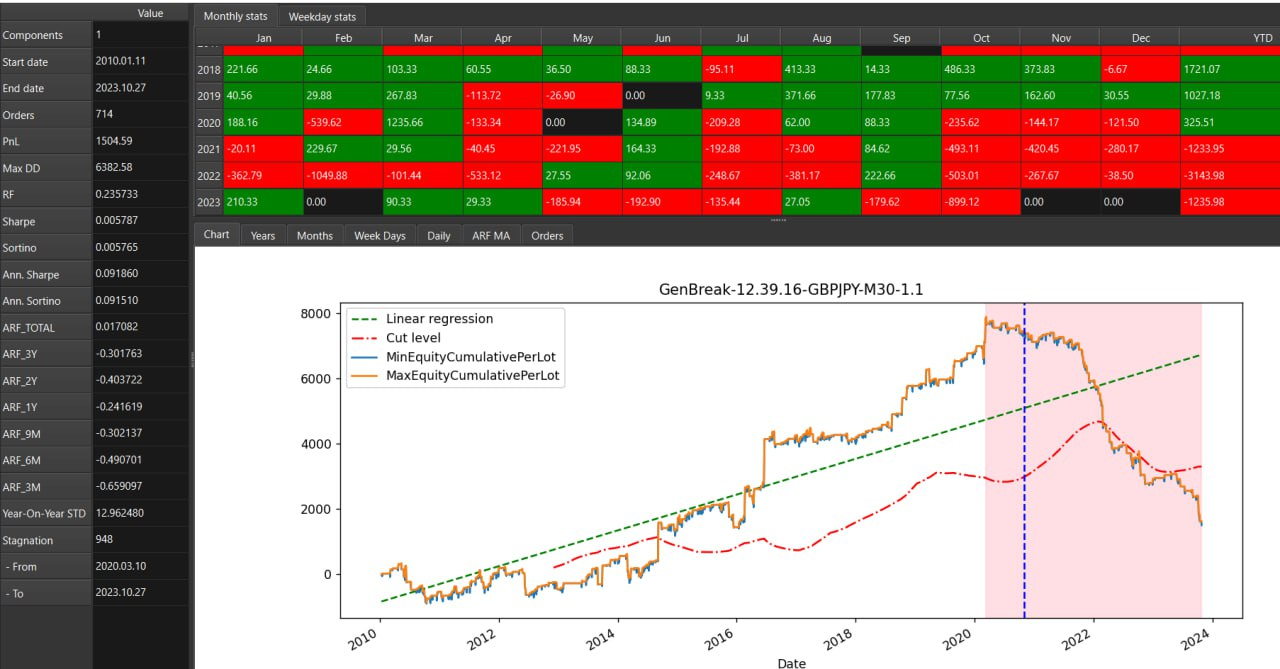This screenshot has width=1280, height=669.
Task: Select the 486.33 cell in October 2018
Action: (x=980, y=71)
